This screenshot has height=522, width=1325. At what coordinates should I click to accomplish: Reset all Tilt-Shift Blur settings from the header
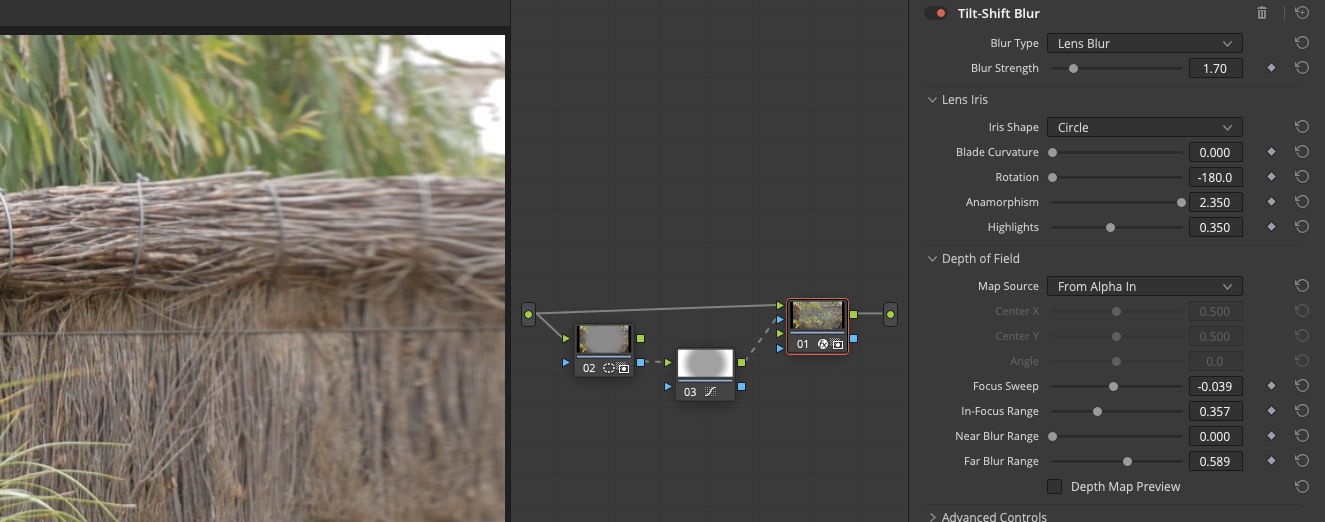point(1301,13)
